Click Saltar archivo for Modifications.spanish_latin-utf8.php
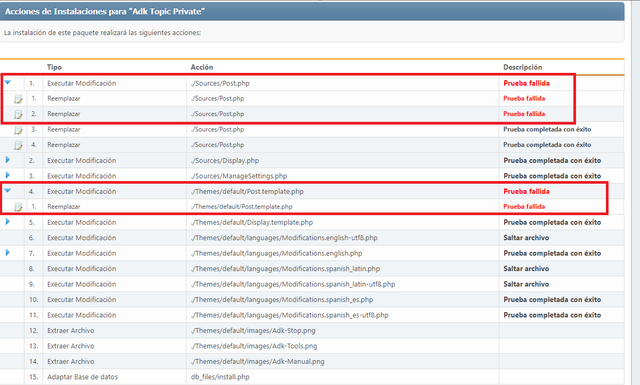This screenshot has width=640, height=385. [x=526, y=284]
